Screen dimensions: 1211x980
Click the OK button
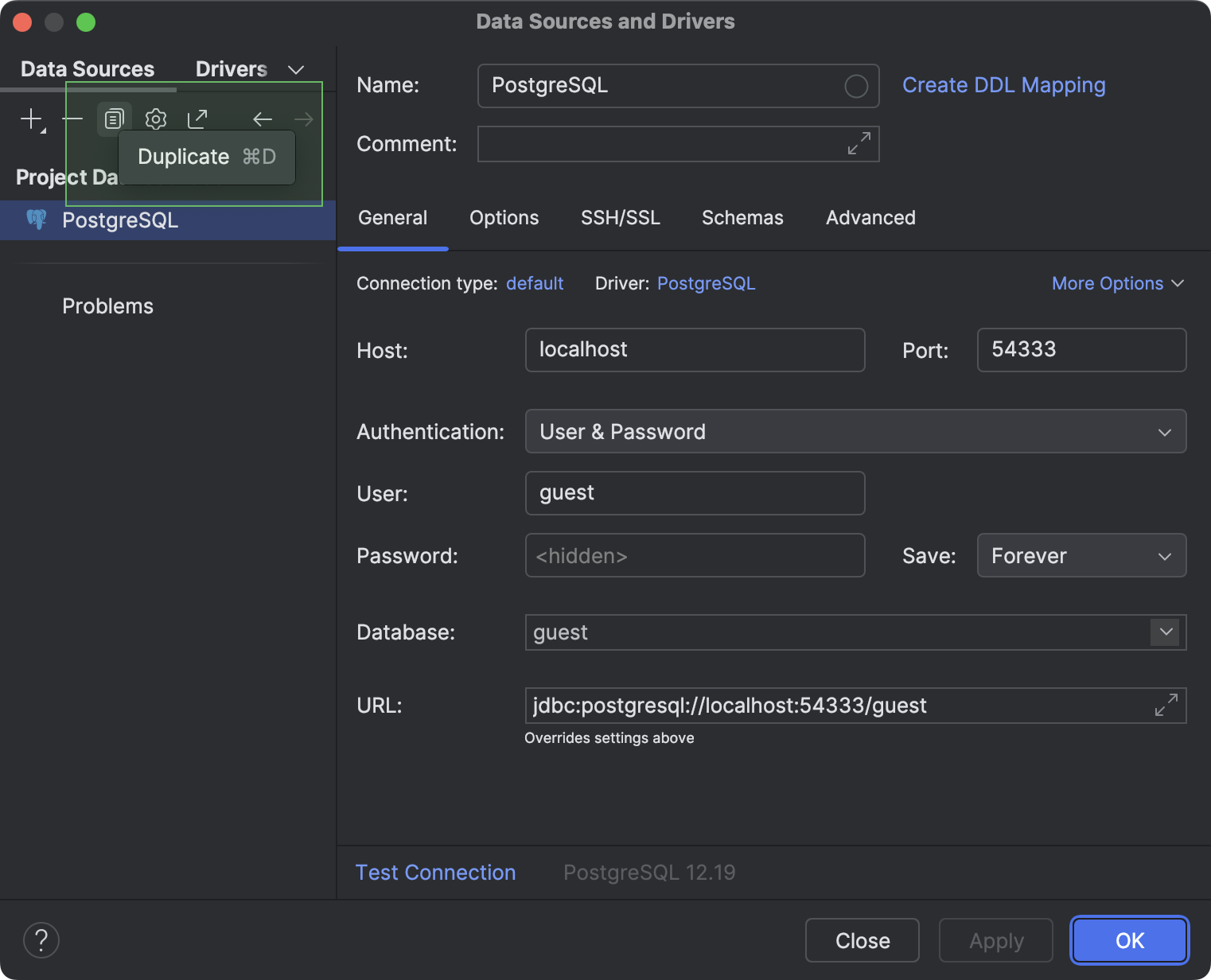[x=1129, y=940]
